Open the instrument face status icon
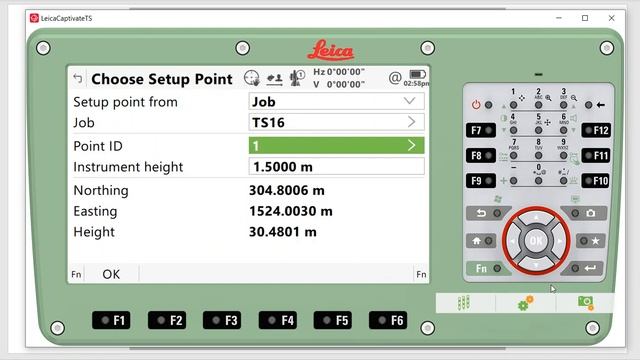The height and width of the screenshot is (360, 640). pyautogui.click(x=297, y=78)
